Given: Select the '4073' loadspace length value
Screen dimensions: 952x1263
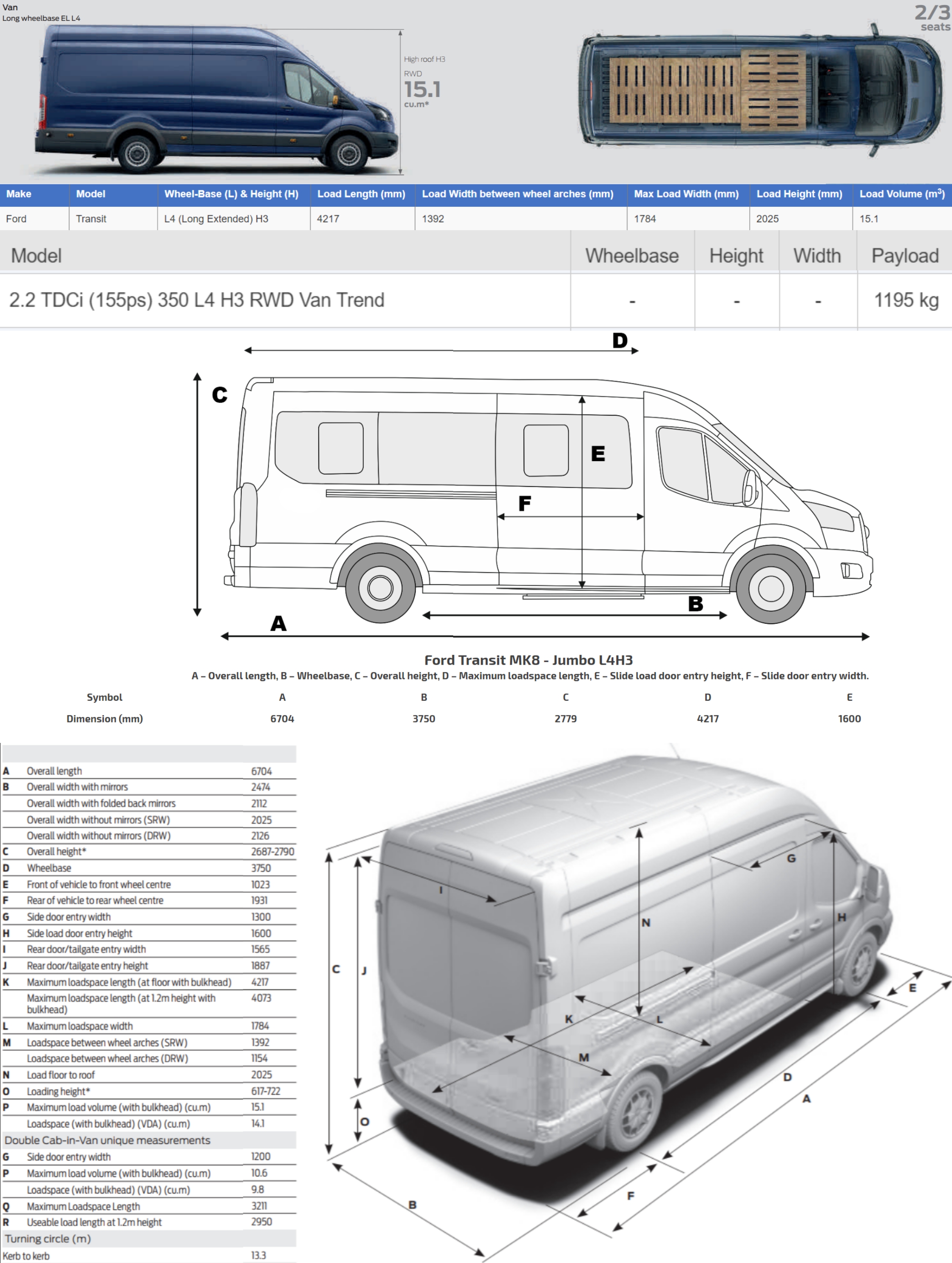Looking at the screenshot, I should point(261,998).
